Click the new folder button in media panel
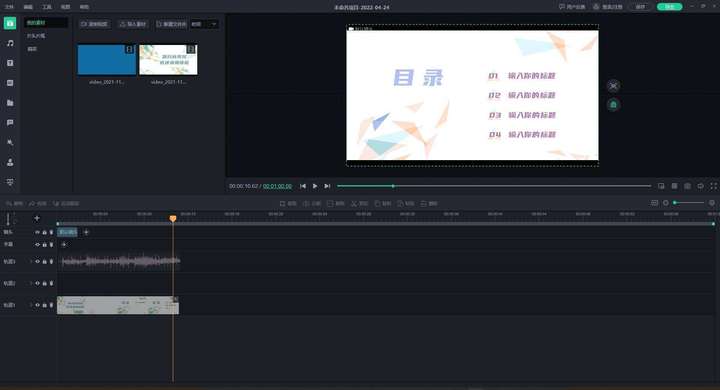Image resolution: width=720 pixels, height=390 pixels. (171, 24)
